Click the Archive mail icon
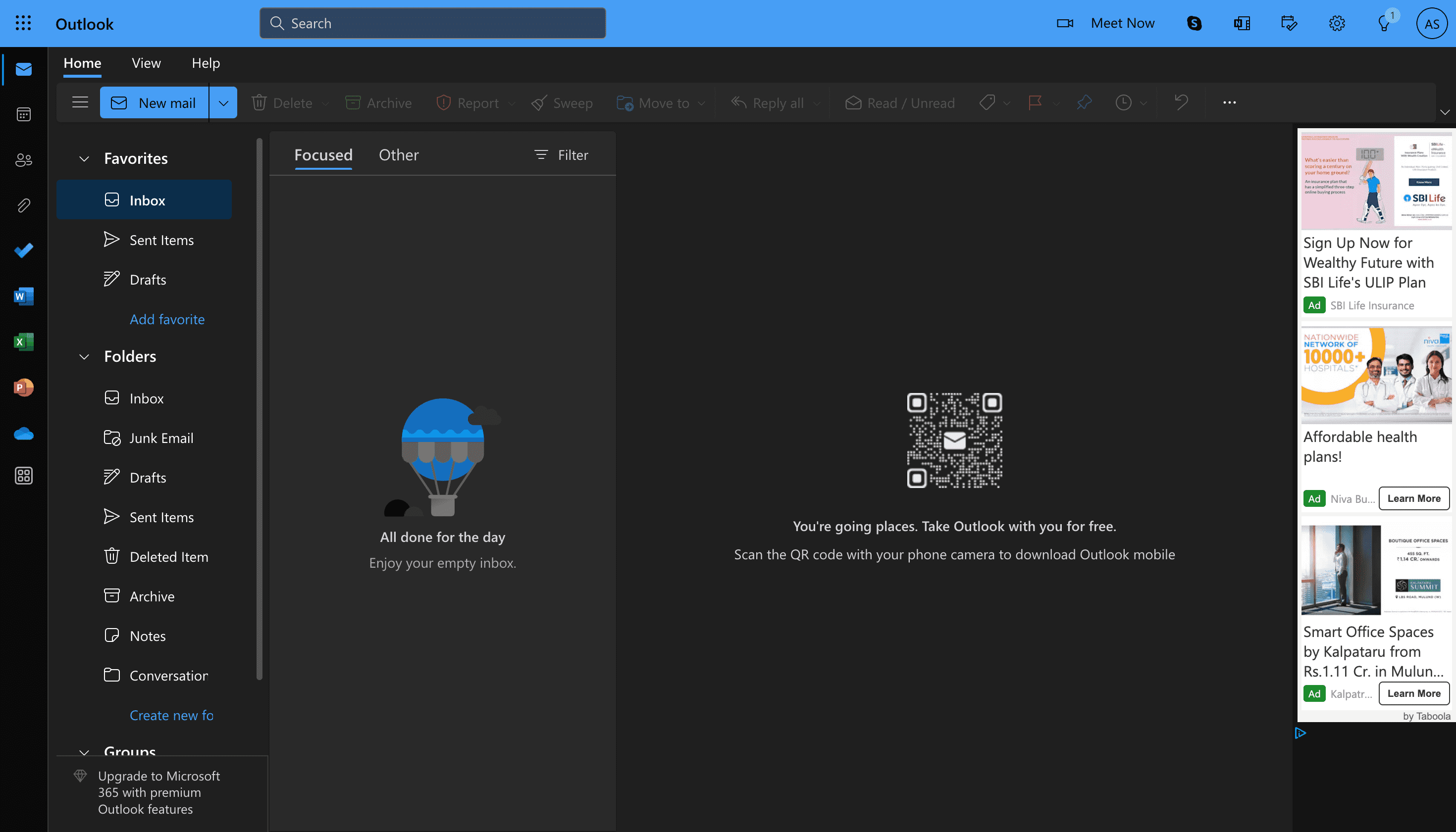 point(378,101)
